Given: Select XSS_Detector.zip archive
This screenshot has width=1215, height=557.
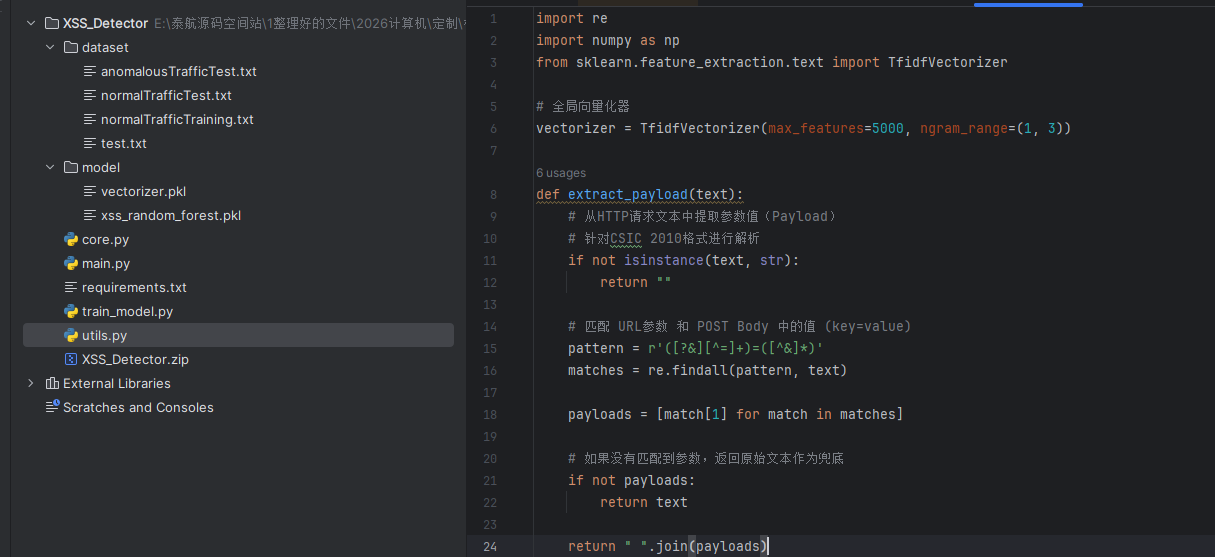Looking at the screenshot, I should [135, 359].
